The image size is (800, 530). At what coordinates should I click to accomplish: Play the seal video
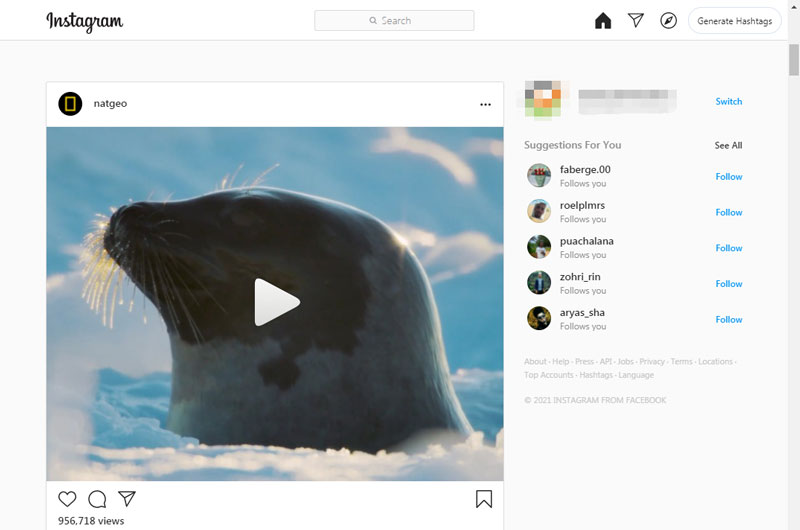(x=276, y=302)
